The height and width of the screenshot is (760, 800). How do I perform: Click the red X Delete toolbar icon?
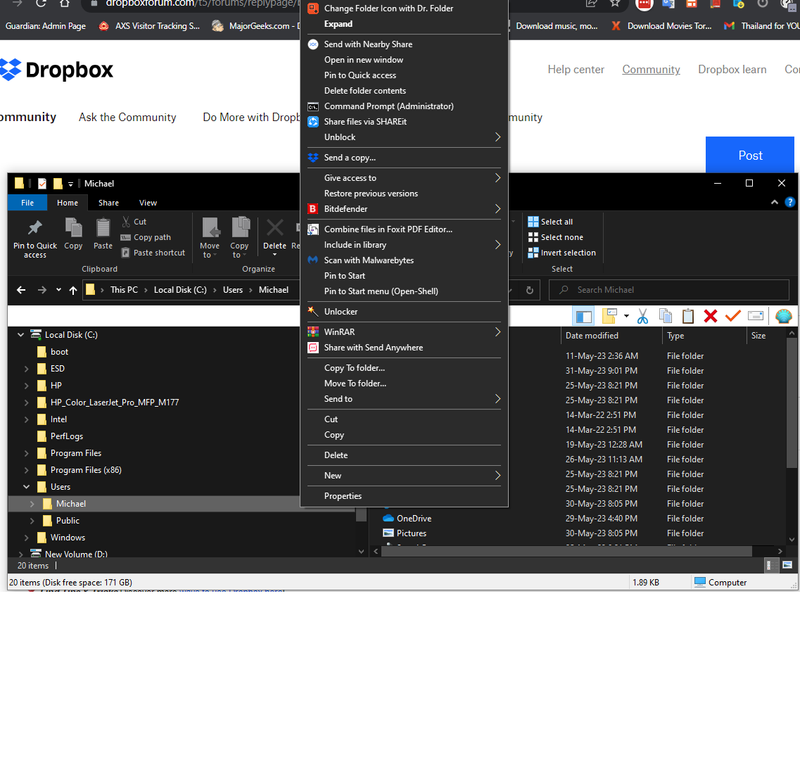point(710,316)
